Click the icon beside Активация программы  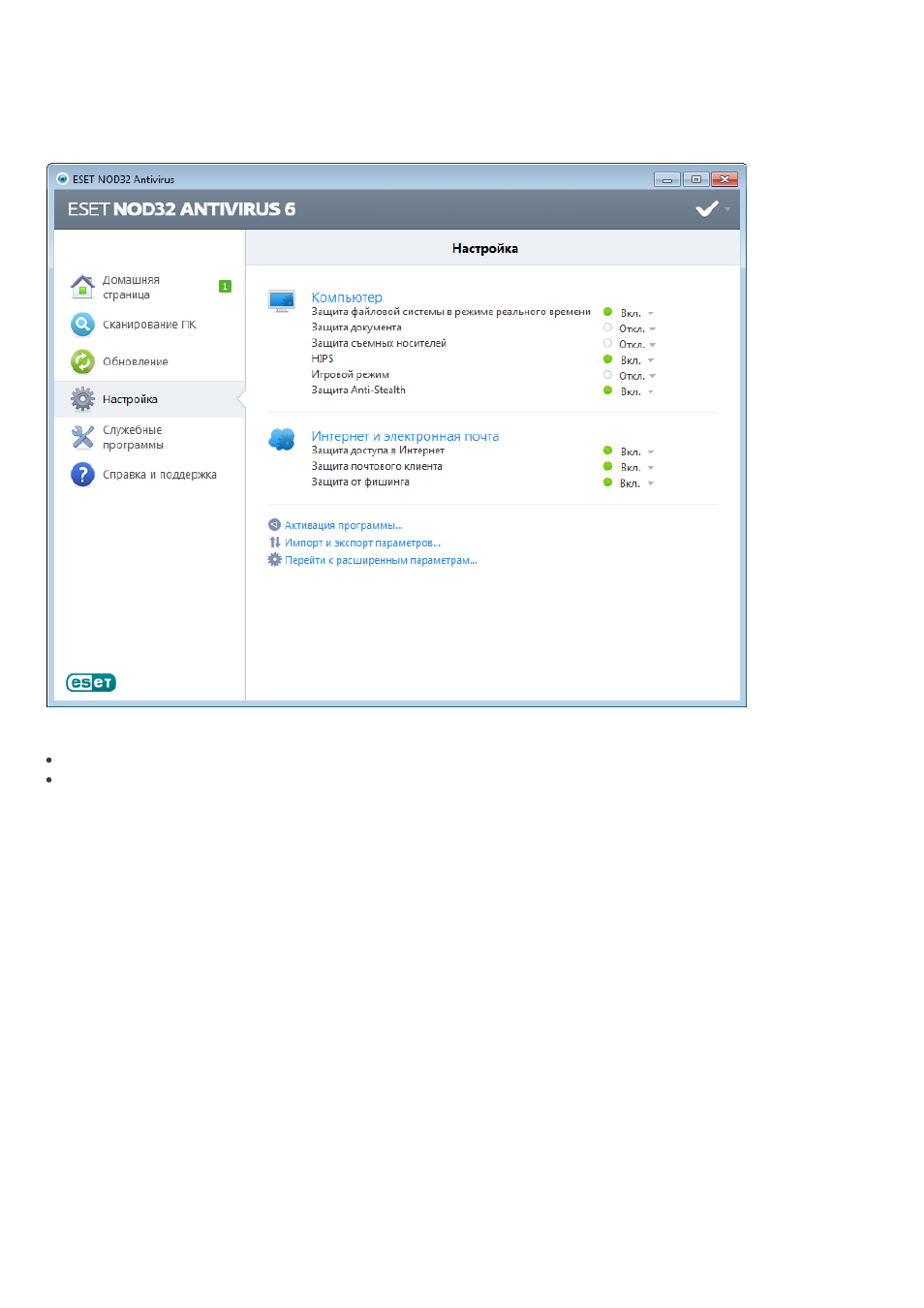coord(274,525)
